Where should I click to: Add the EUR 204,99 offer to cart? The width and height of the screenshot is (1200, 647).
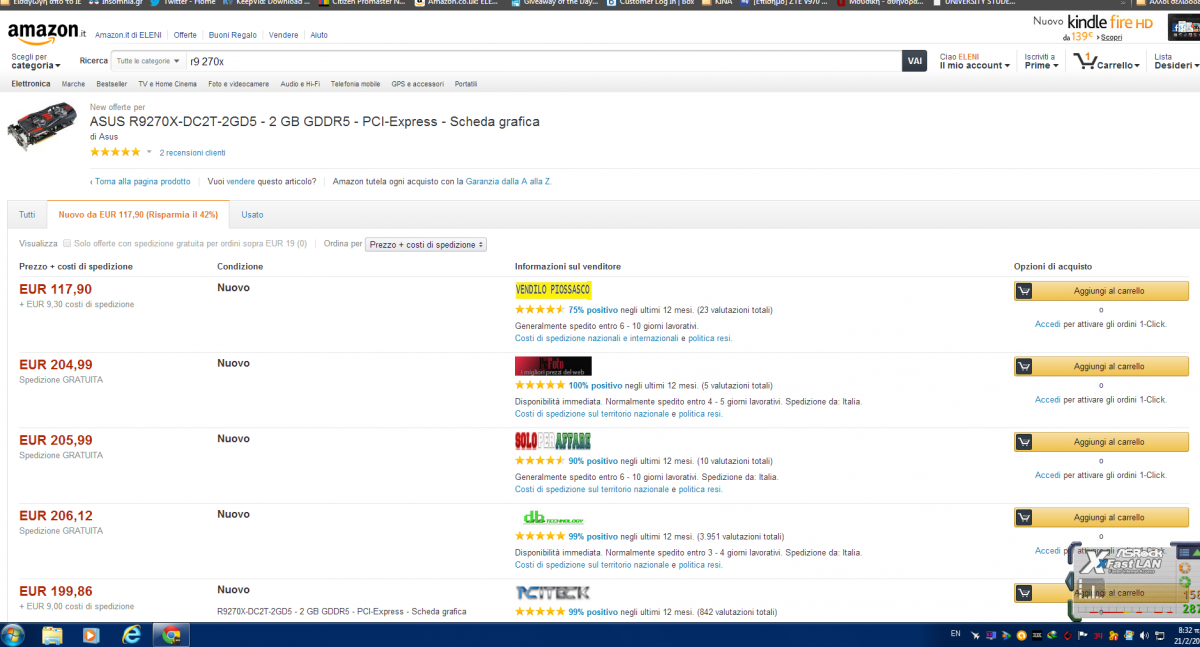[x=1101, y=366]
